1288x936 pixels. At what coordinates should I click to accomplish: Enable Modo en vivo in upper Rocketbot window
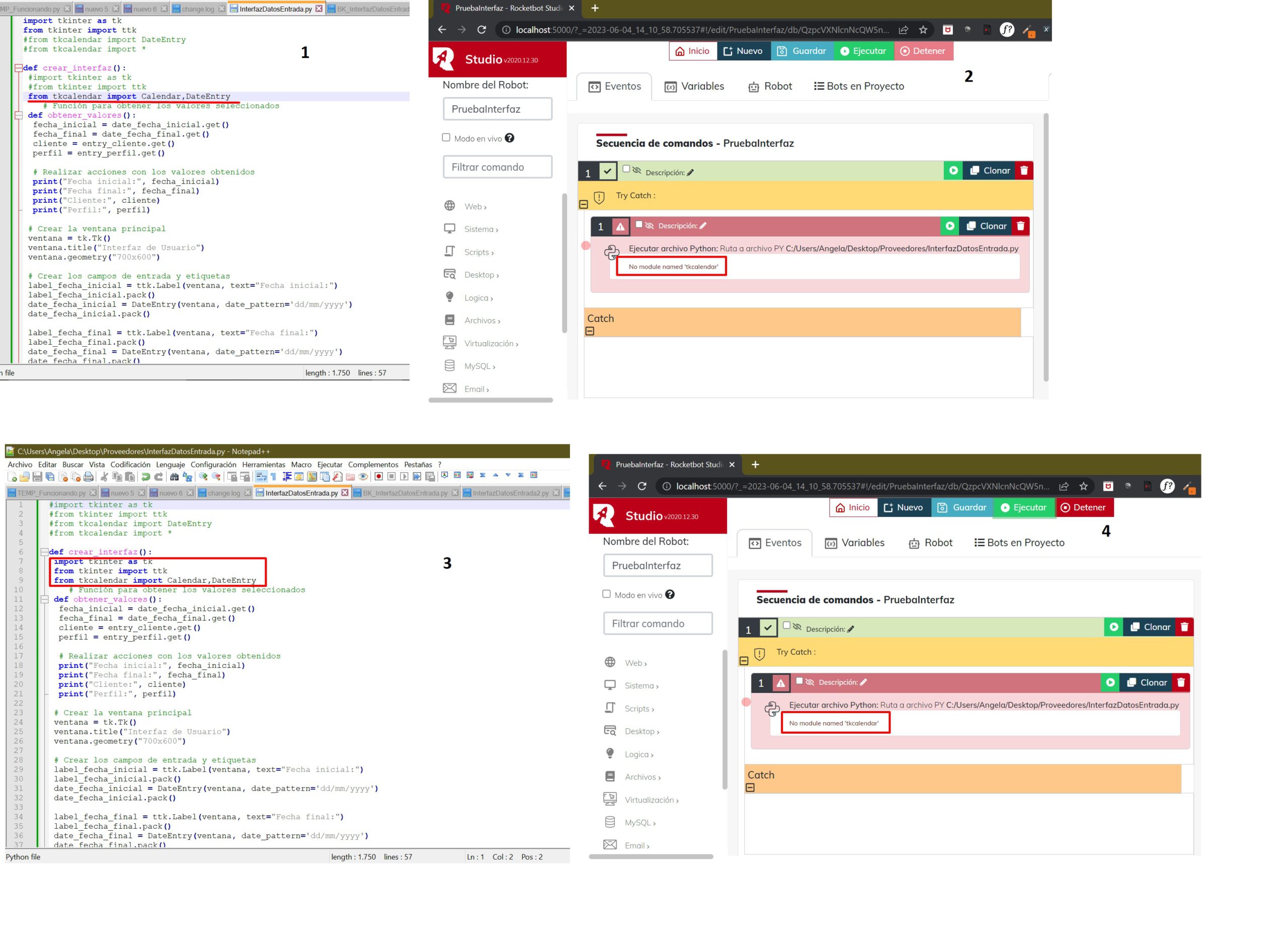[x=446, y=137]
